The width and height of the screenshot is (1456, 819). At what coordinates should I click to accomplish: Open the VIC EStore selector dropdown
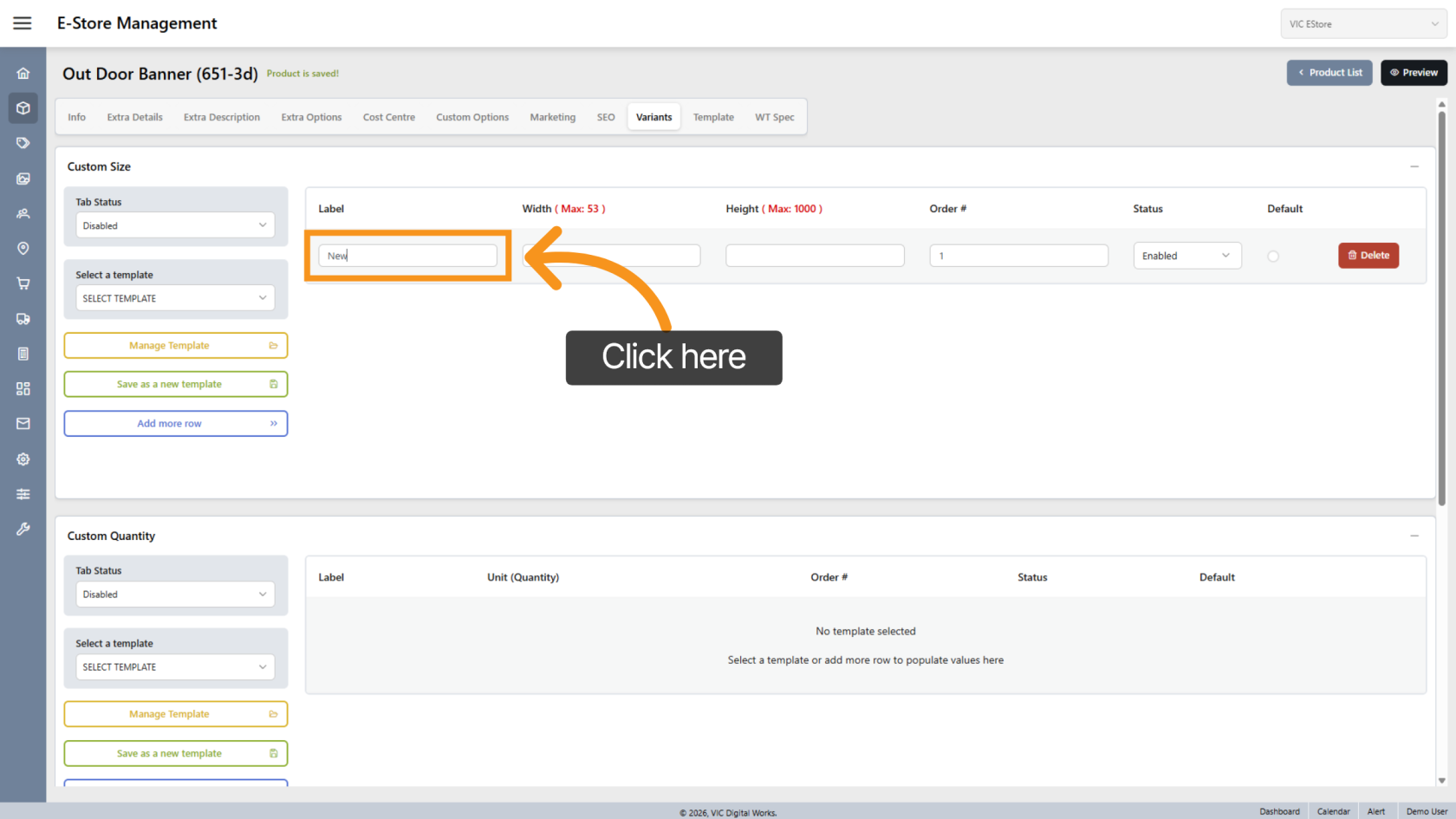(x=1362, y=24)
